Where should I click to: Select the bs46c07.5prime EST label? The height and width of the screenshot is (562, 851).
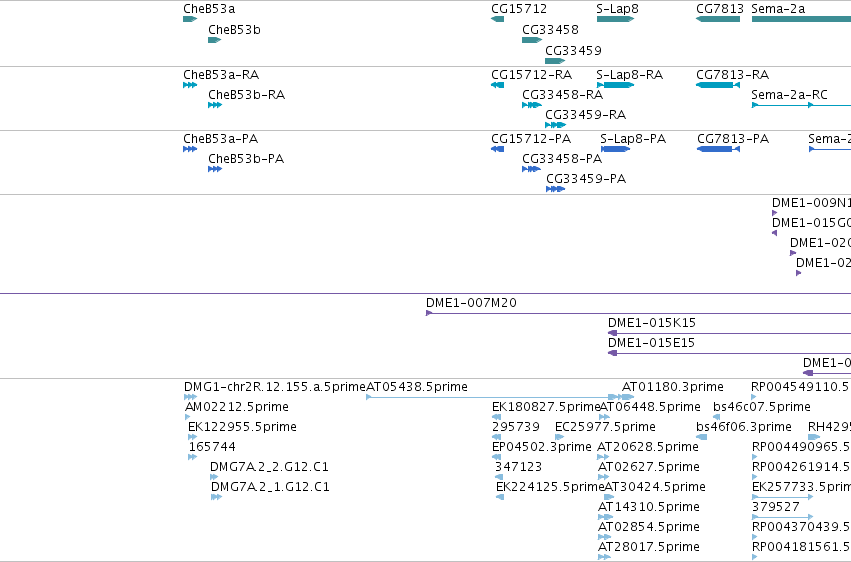click(761, 407)
